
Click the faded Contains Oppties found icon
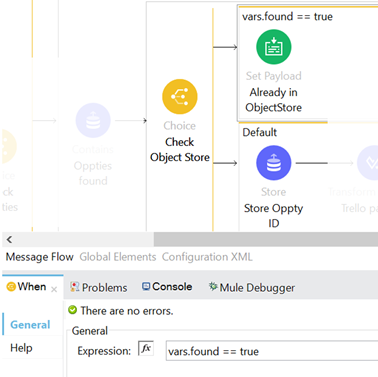tap(93, 120)
